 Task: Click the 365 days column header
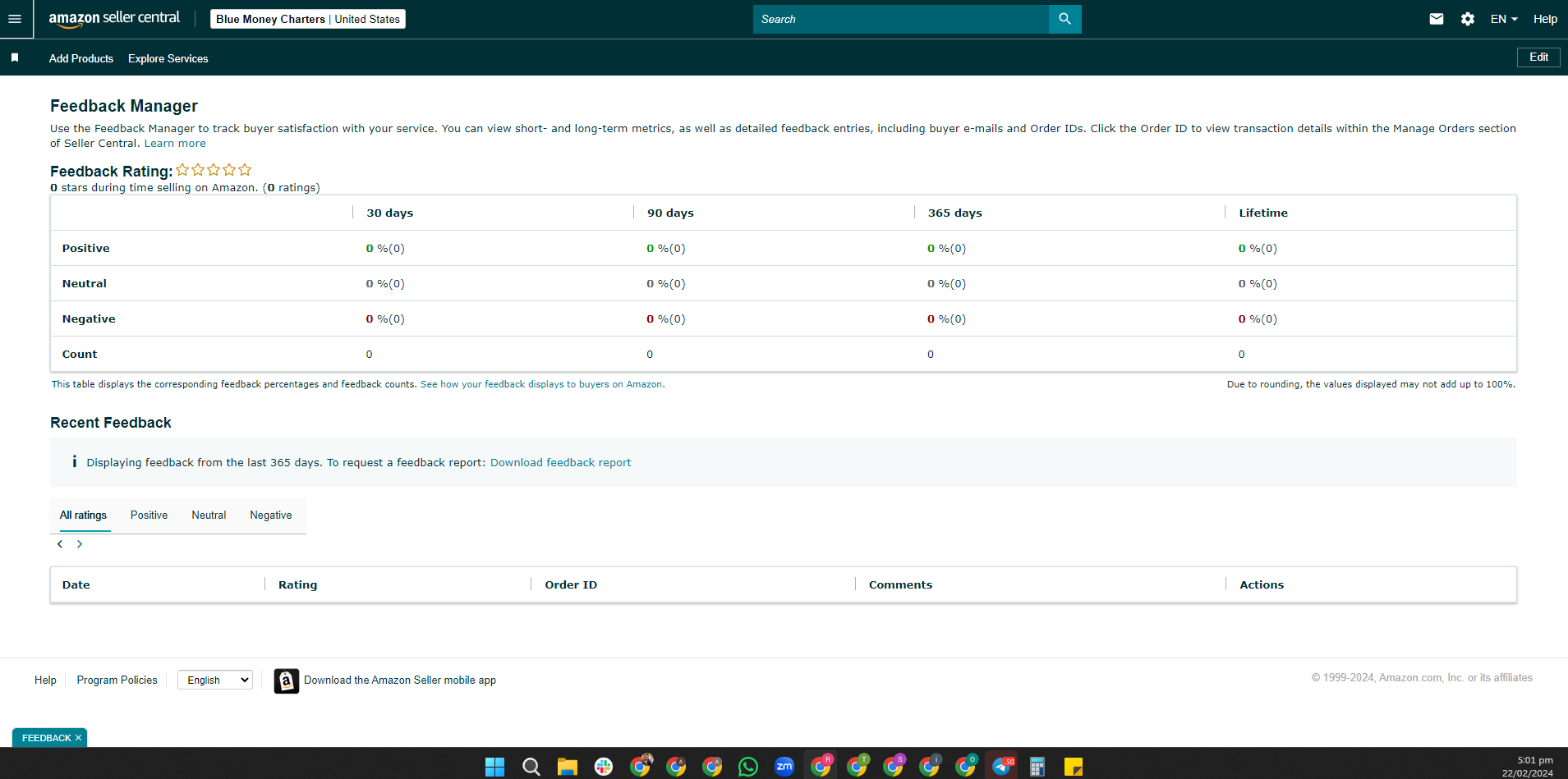[x=955, y=213]
